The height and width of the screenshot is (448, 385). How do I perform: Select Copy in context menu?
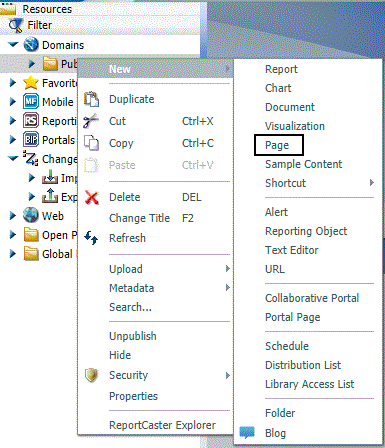click(121, 143)
